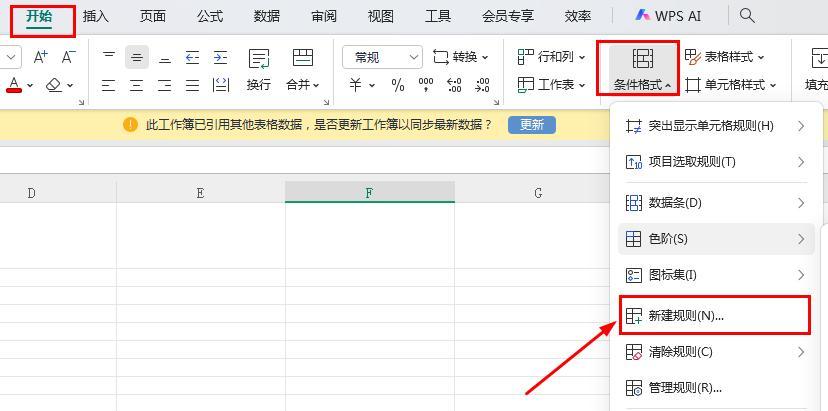Decrease font size with A- icon
This screenshot has width=828, height=411.
coord(69,57)
